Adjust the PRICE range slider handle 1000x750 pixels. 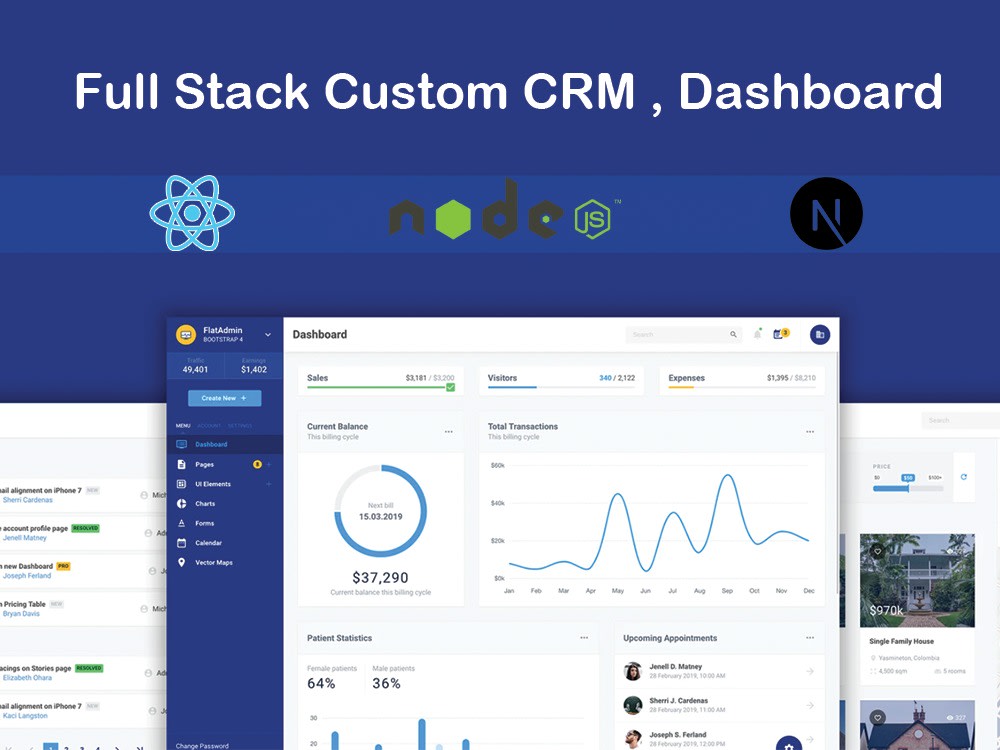(x=908, y=489)
